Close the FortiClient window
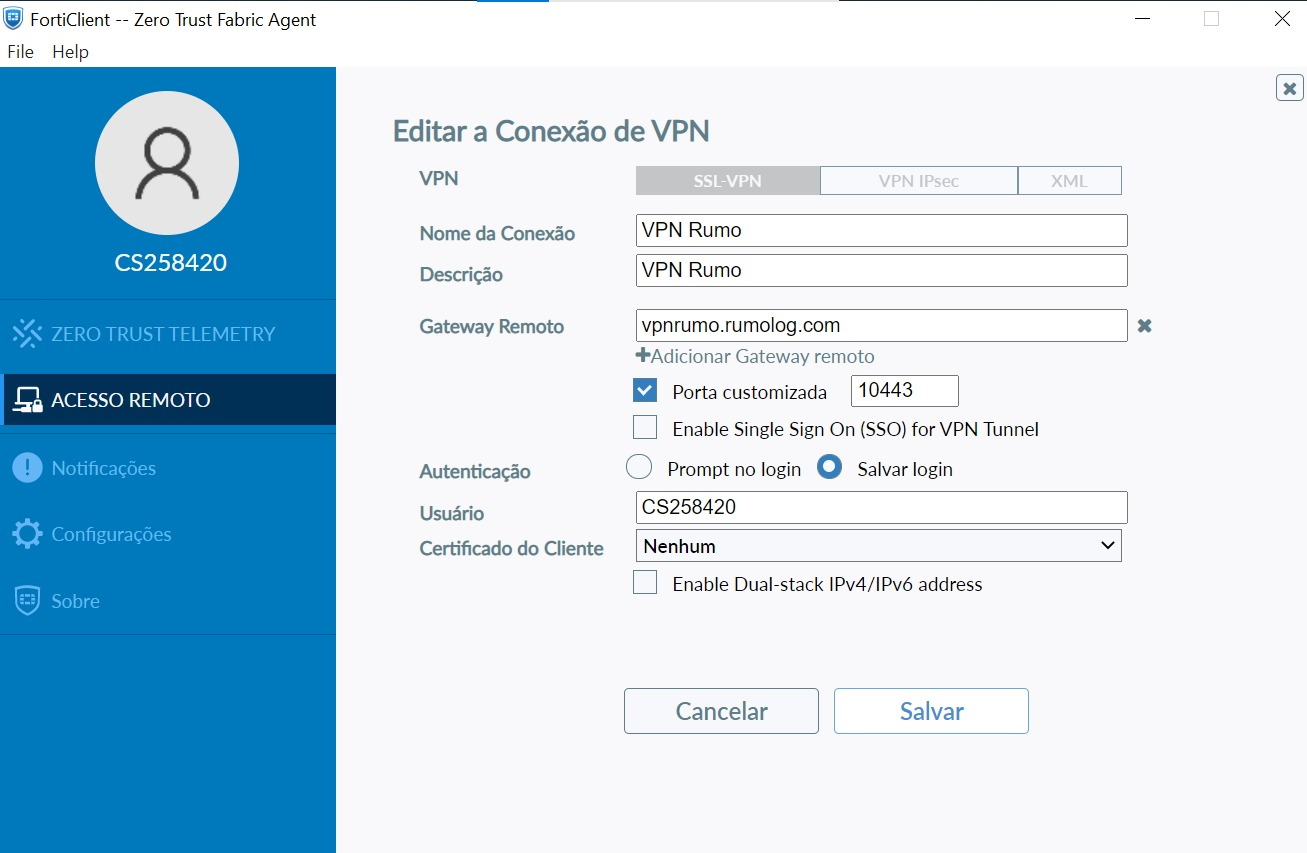This screenshot has height=853, width=1307. [x=1282, y=18]
